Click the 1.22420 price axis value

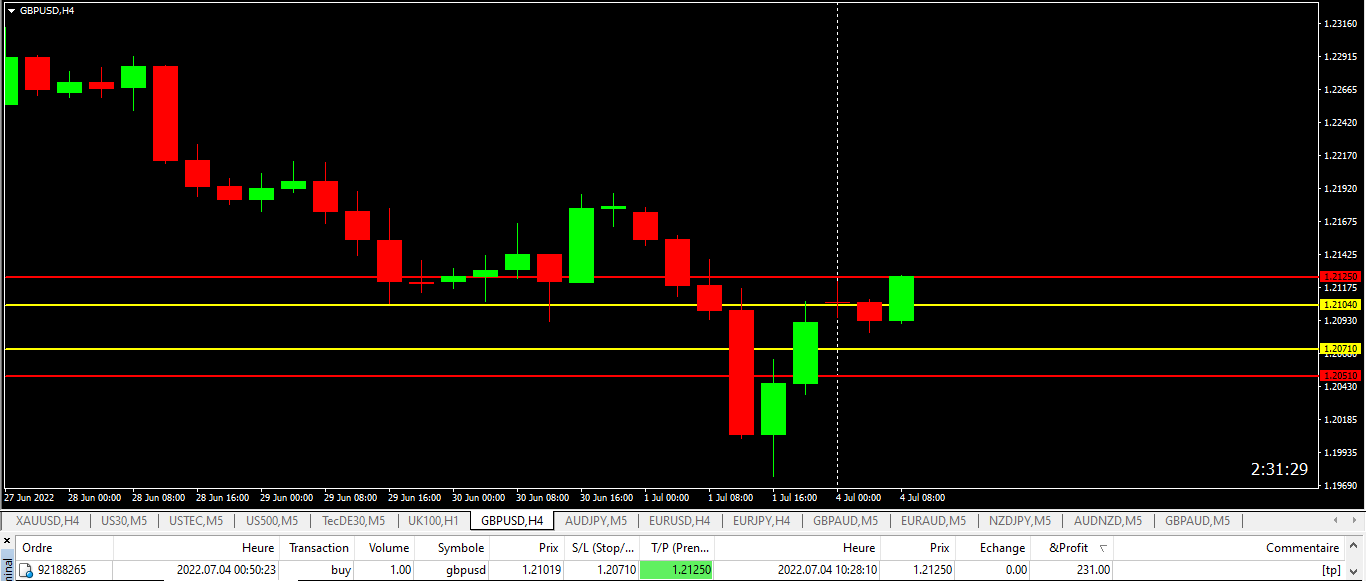pyautogui.click(x=1340, y=122)
